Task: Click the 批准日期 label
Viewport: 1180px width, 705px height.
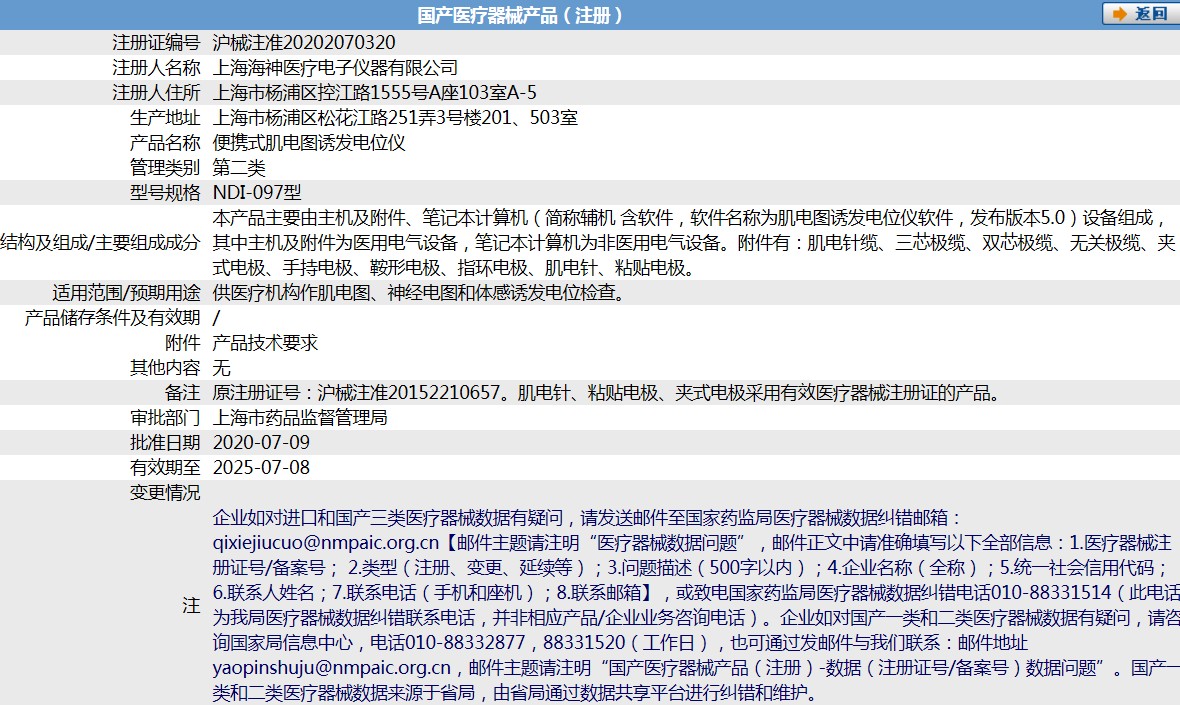Action: (166, 442)
